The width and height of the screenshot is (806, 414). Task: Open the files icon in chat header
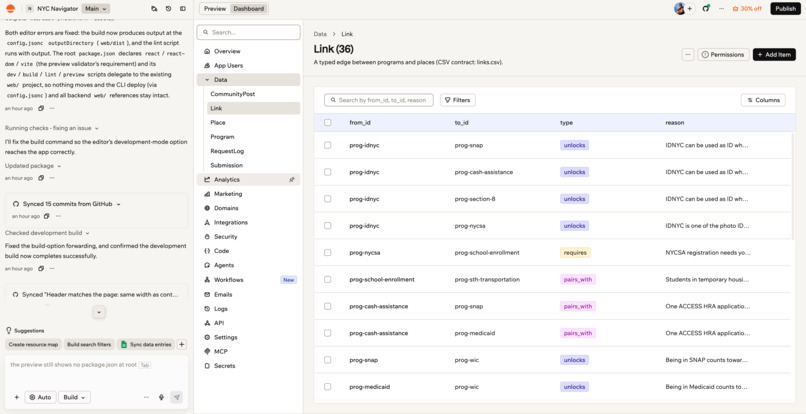[x=154, y=9]
